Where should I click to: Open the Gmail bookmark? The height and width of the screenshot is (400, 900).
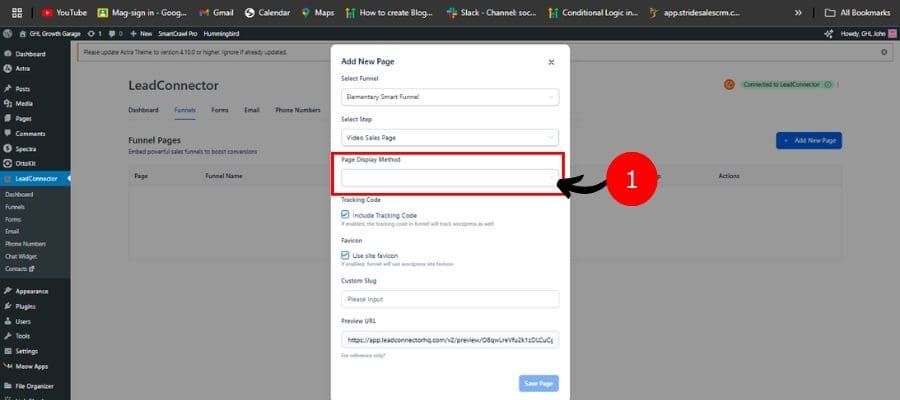point(216,13)
